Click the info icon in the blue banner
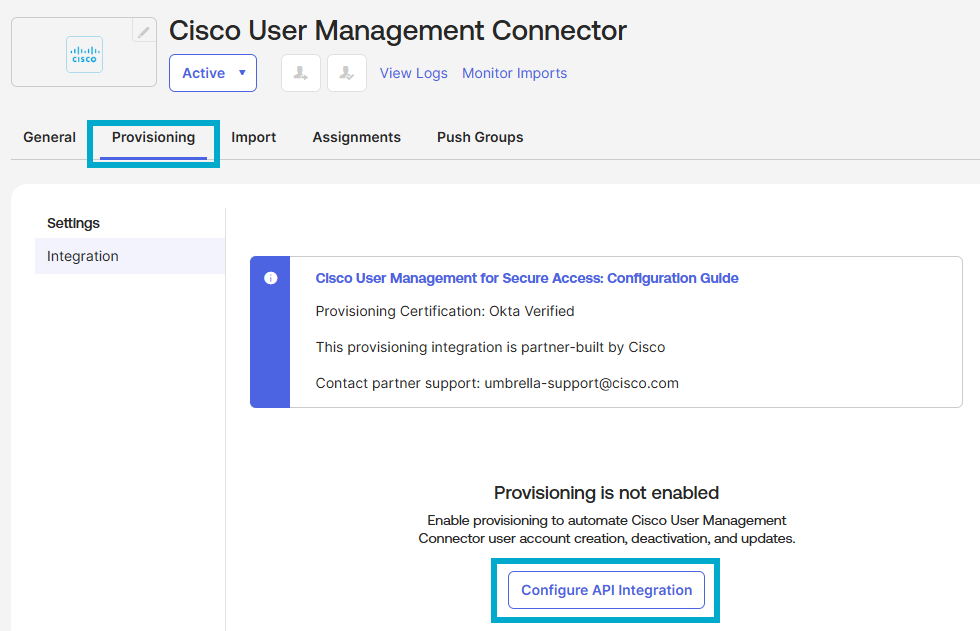This screenshot has width=980, height=631. pyautogui.click(x=271, y=278)
